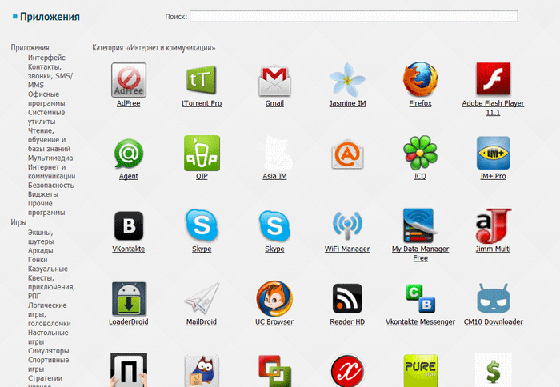Viewport: 560px width, 387px height.
Task: Click the MailDroid paper plane icon
Action: [202, 299]
